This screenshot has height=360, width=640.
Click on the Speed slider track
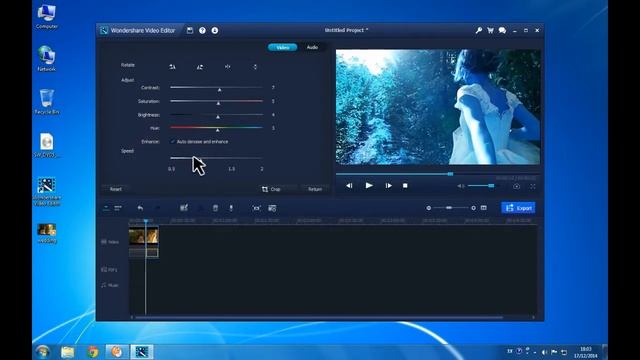point(216,158)
